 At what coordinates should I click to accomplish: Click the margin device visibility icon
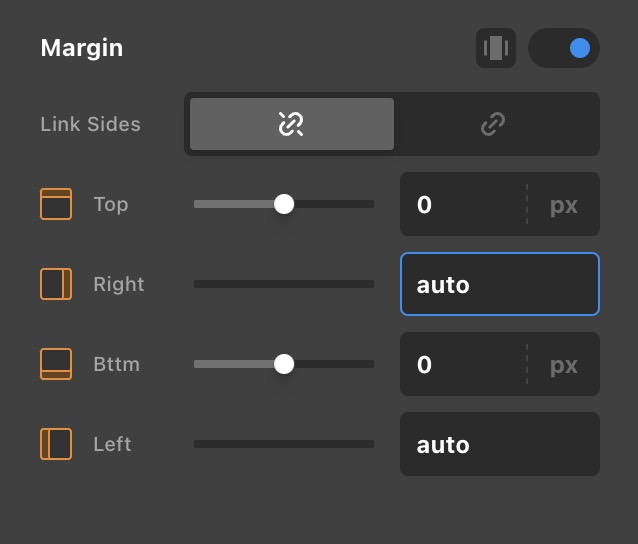click(496, 48)
